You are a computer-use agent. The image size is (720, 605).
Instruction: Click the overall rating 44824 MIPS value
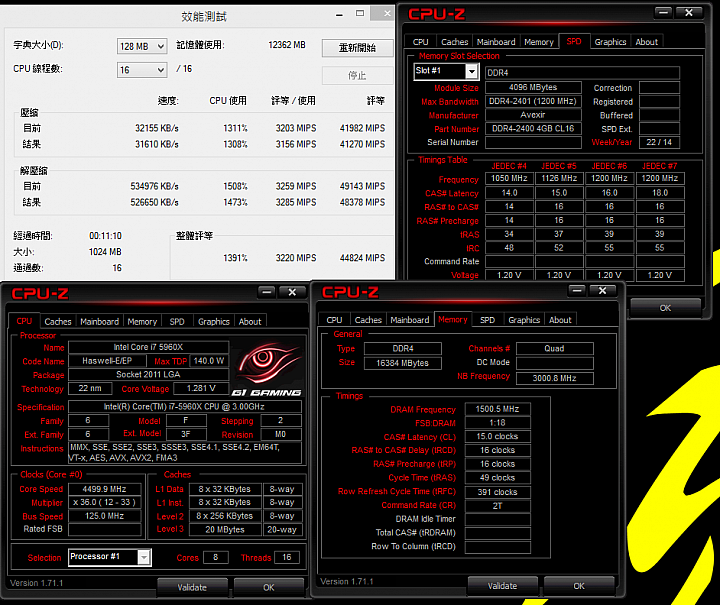pos(362,258)
